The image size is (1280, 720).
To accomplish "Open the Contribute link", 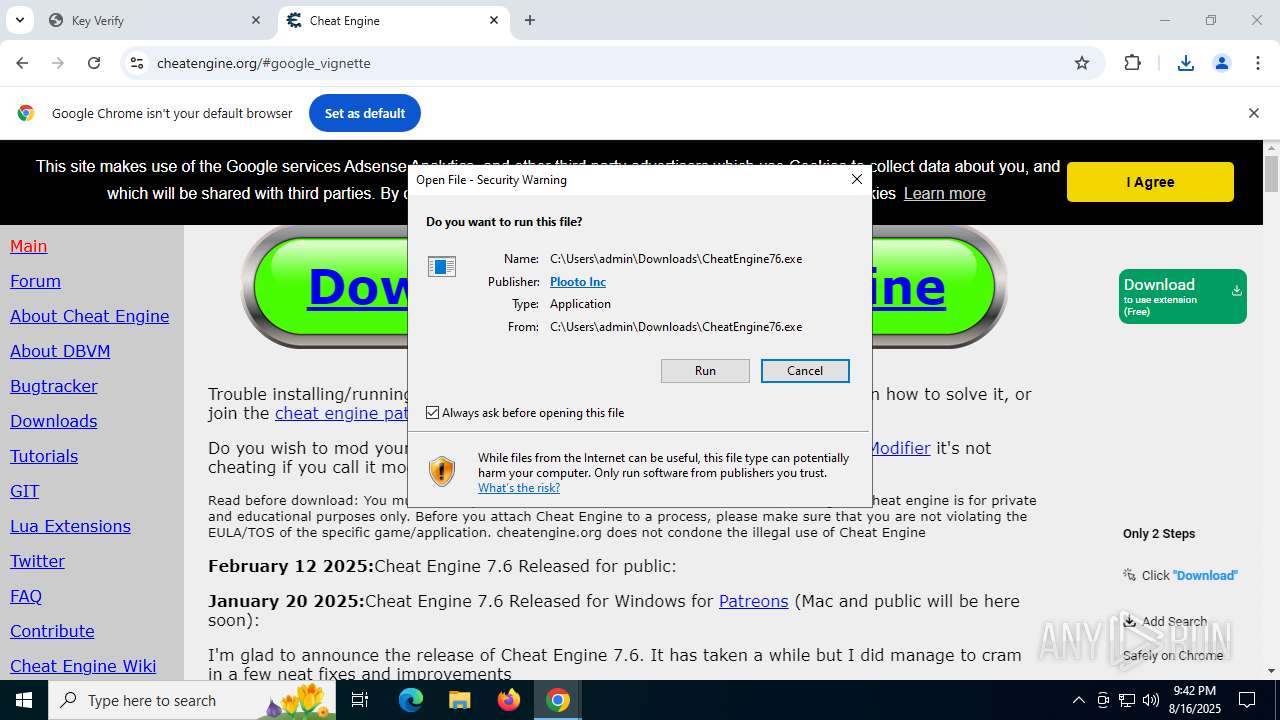I will click(x=52, y=631).
